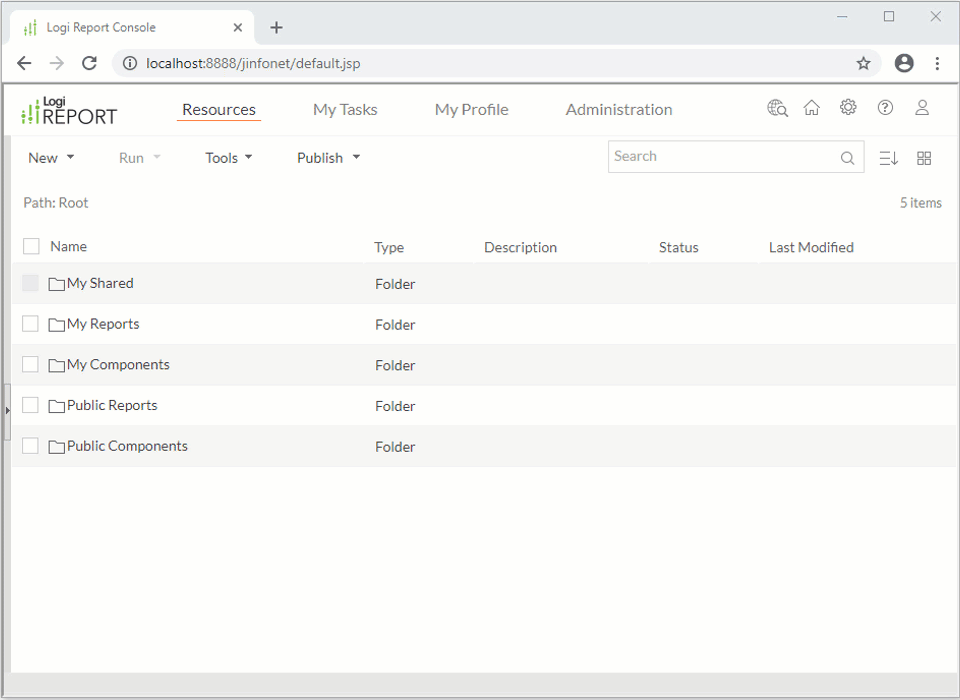Open the New dropdown menu
The width and height of the screenshot is (960, 700).
[50, 157]
